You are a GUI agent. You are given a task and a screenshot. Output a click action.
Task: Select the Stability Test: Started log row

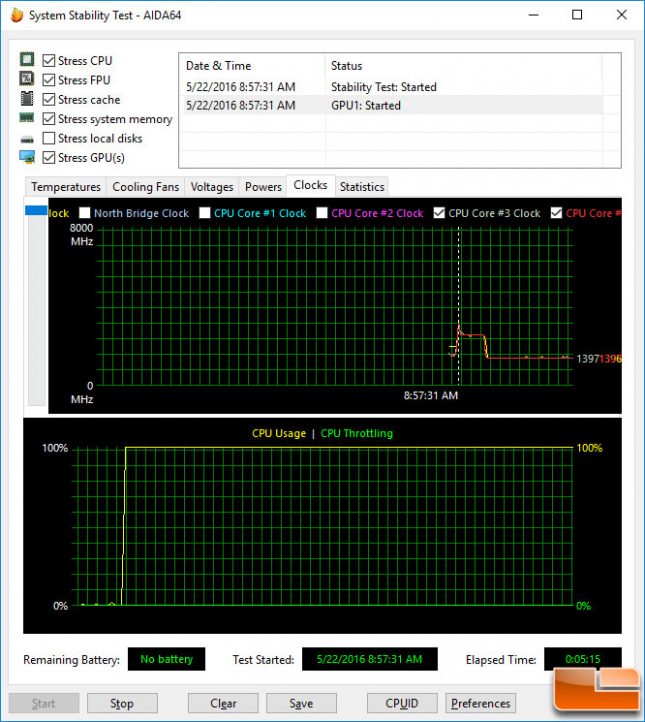click(x=390, y=87)
